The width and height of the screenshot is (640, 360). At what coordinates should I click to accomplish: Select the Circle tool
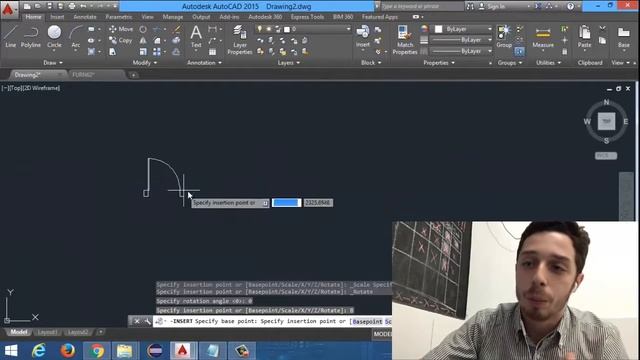coord(54,37)
